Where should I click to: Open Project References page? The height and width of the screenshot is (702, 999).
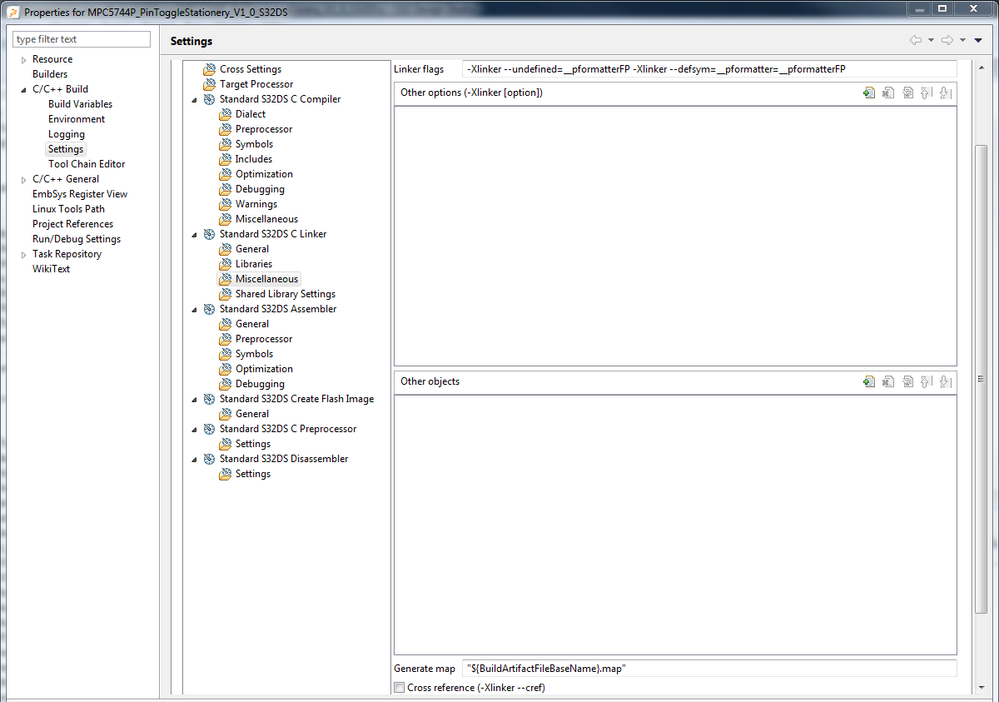coord(73,224)
